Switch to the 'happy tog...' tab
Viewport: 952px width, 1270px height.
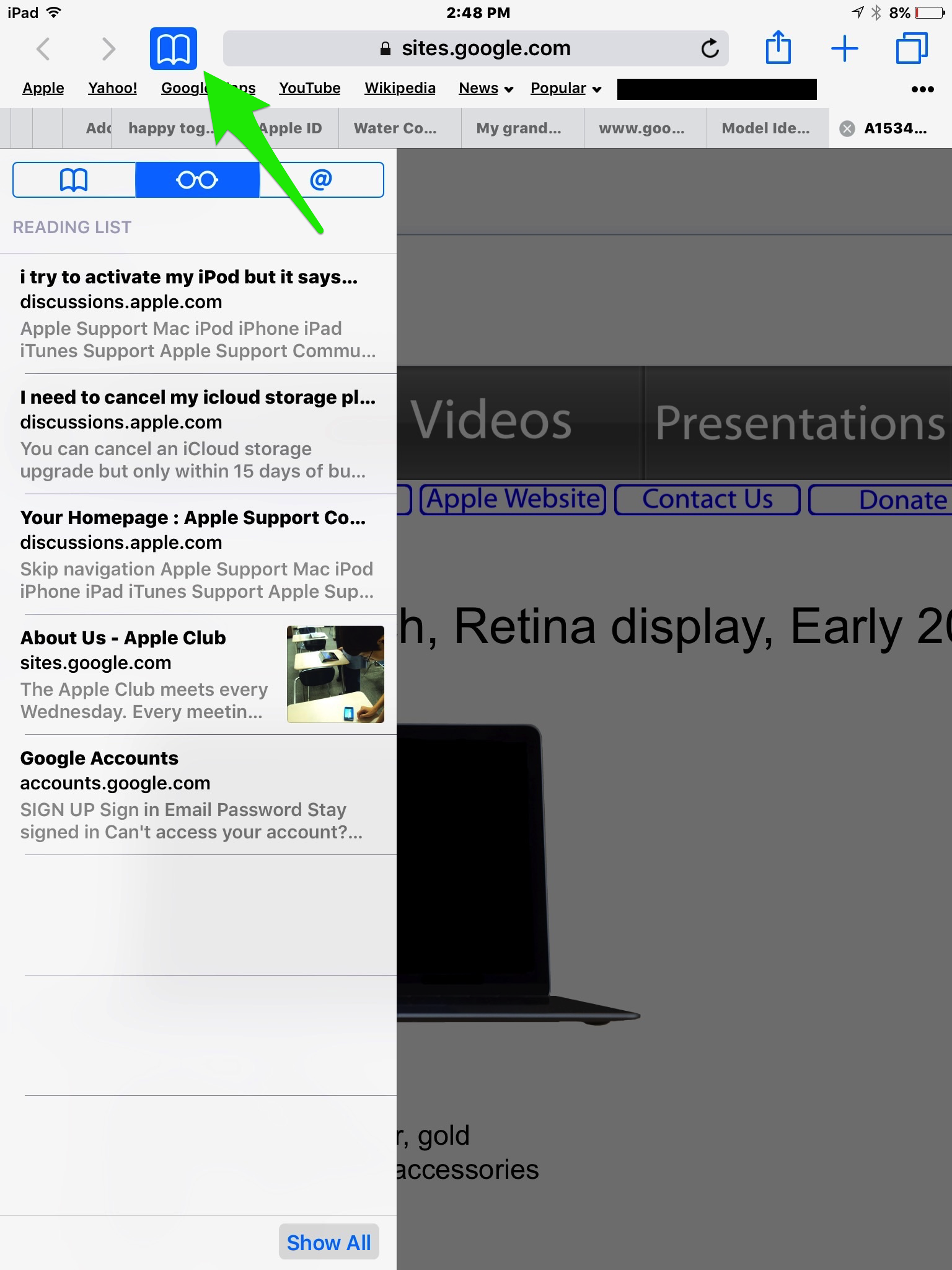(164, 128)
